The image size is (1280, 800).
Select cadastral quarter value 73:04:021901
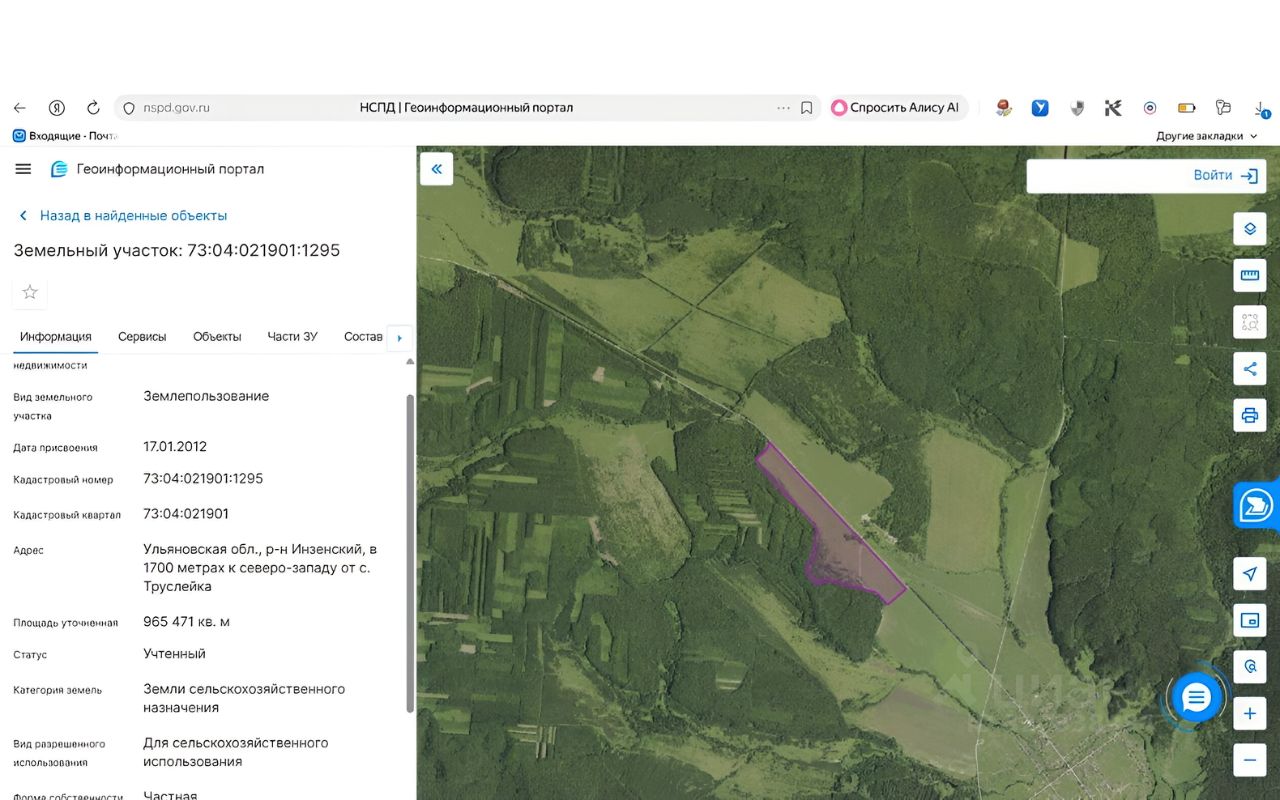click(x=186, y=514)
